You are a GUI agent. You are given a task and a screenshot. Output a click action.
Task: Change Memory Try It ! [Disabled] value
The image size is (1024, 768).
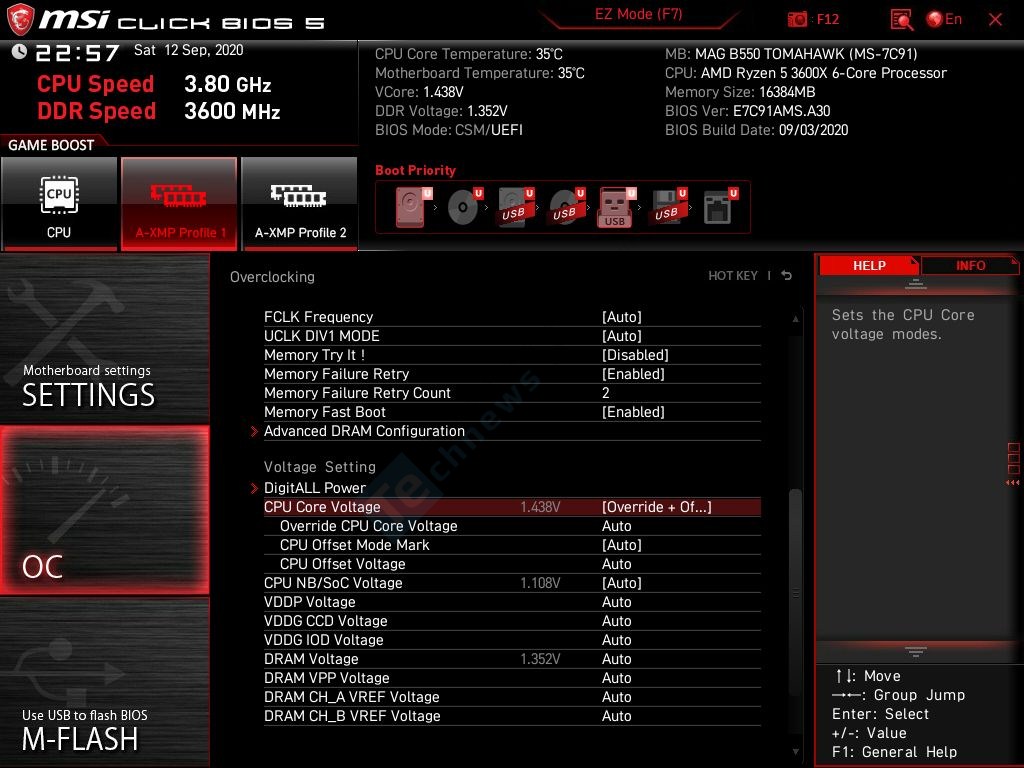coord(635,355)
